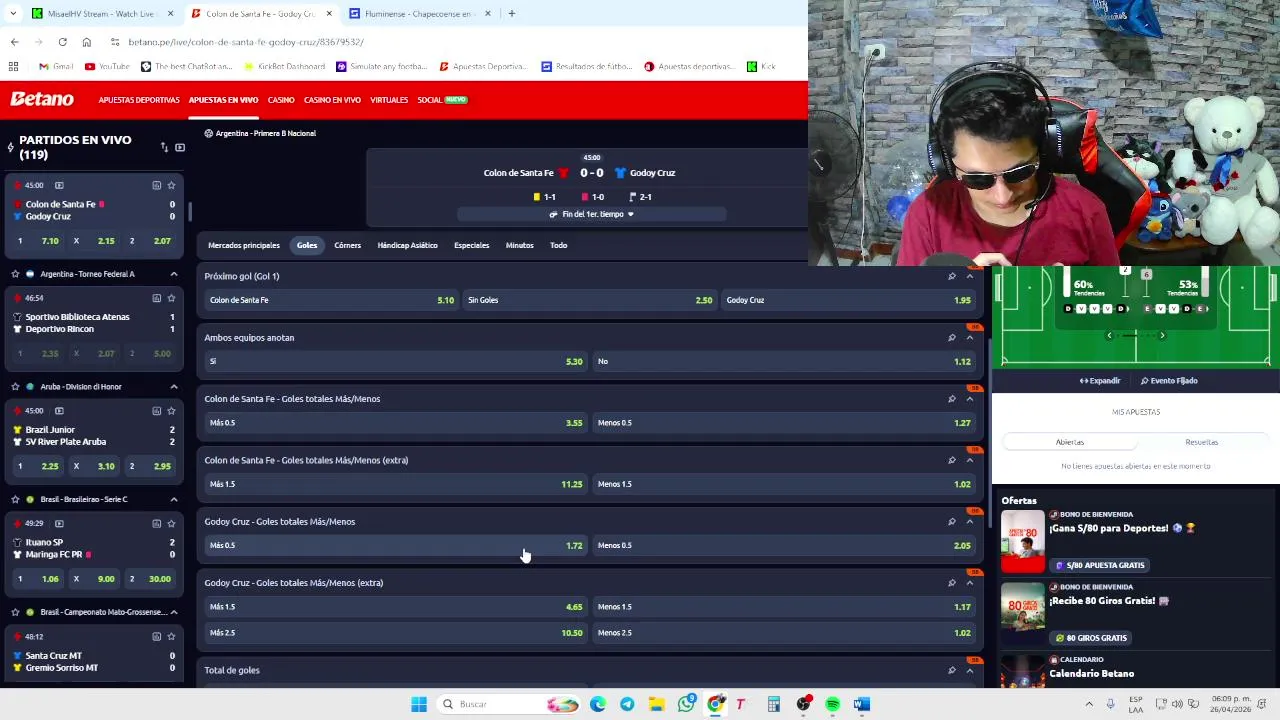Pin the Próximo gol market
The width and height of the screenshot is (1280, 720).
pos(951,276)
